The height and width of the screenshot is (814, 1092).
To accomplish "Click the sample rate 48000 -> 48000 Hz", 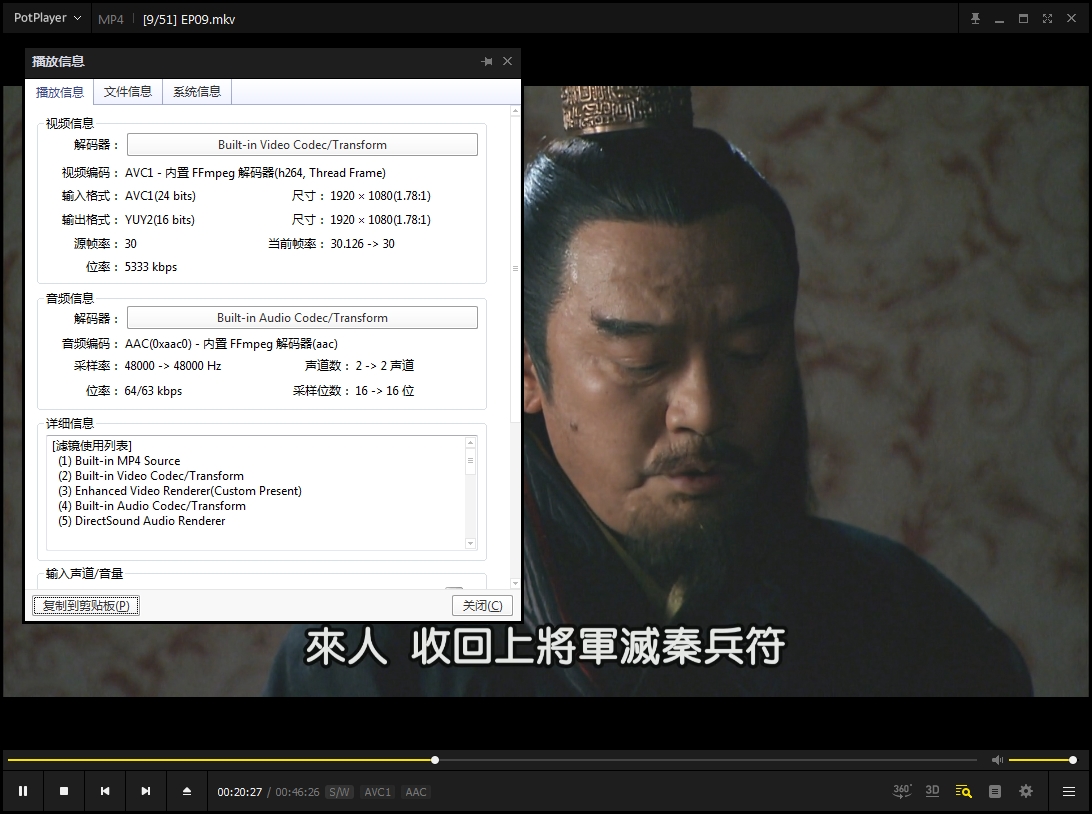I will [173, 366].
